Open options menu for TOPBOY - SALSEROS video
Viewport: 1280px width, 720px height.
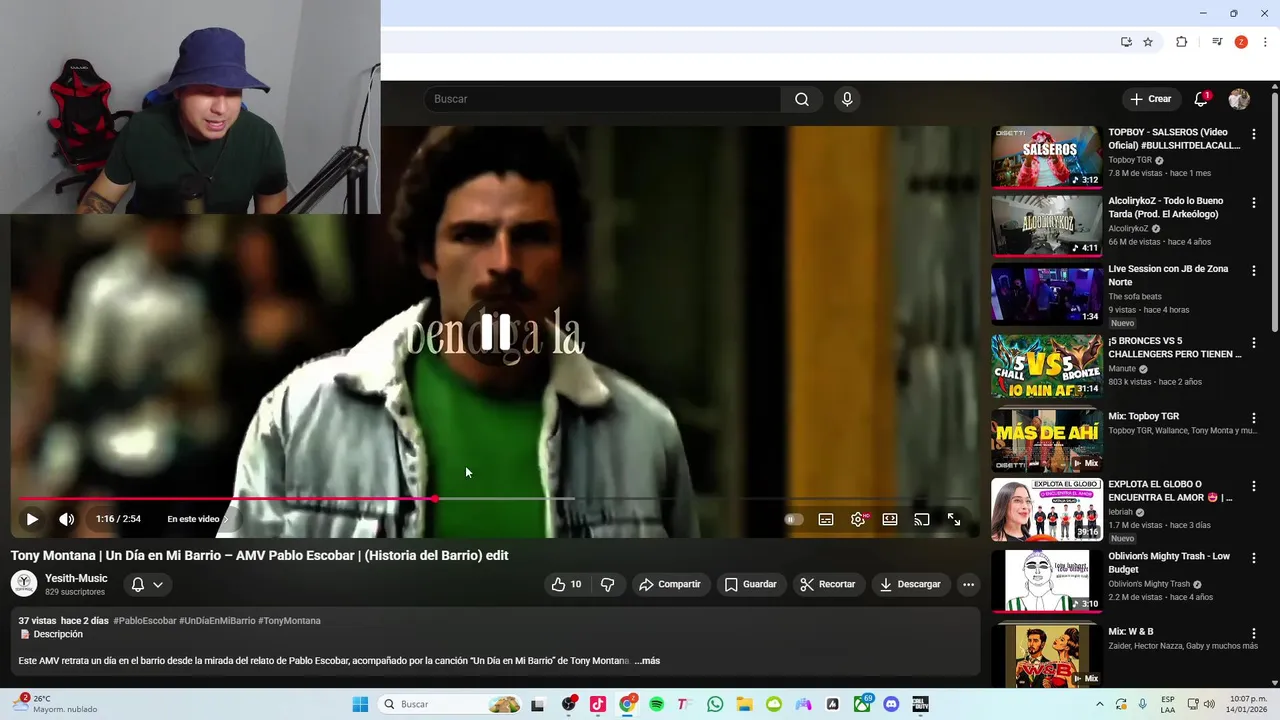[x=1254, y=134]
